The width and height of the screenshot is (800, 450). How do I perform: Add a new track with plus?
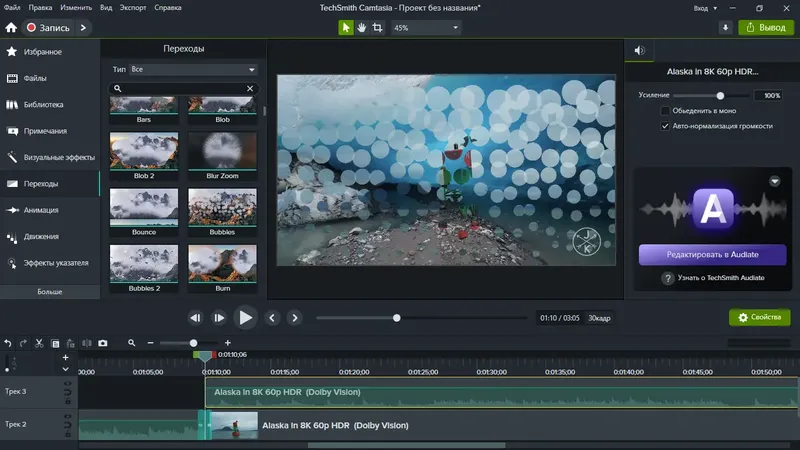point(65,357)
